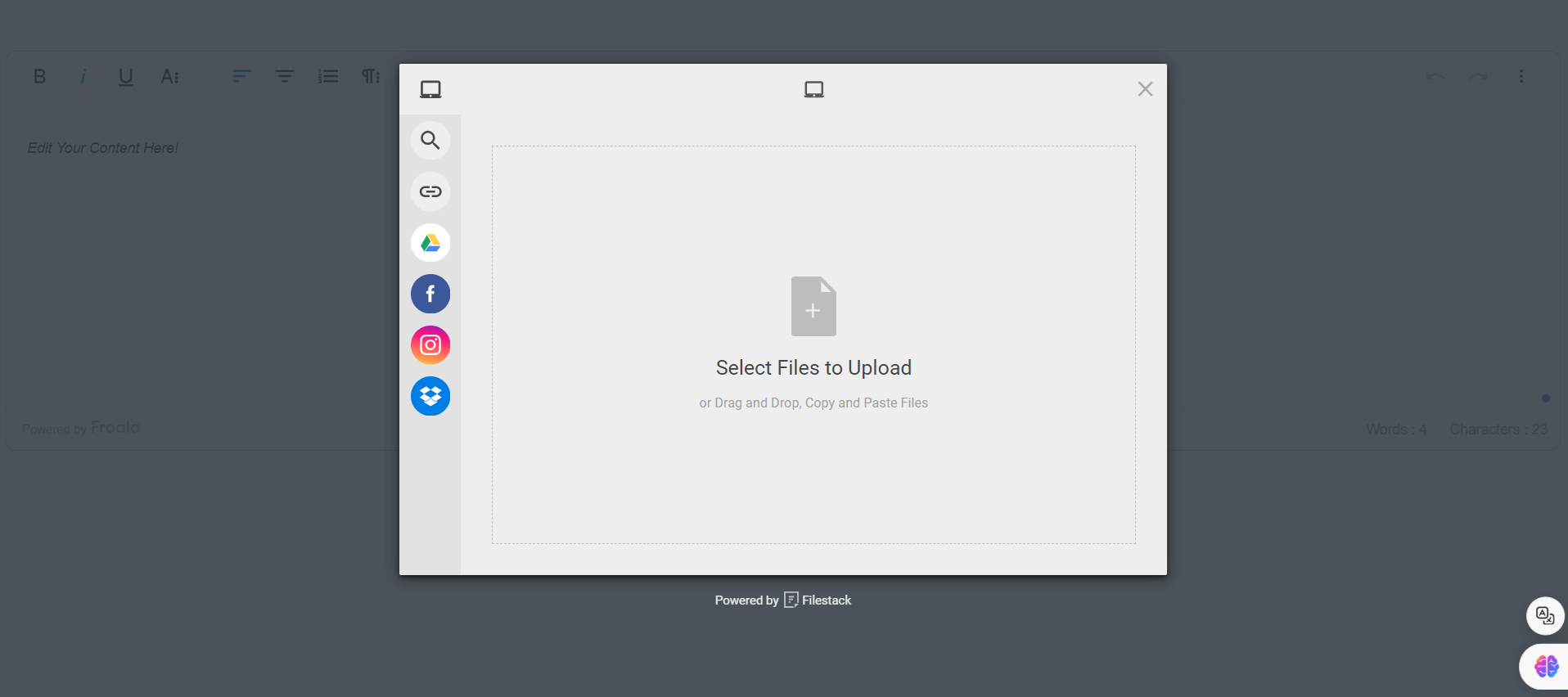Redo action in editor

(1478, 77)
